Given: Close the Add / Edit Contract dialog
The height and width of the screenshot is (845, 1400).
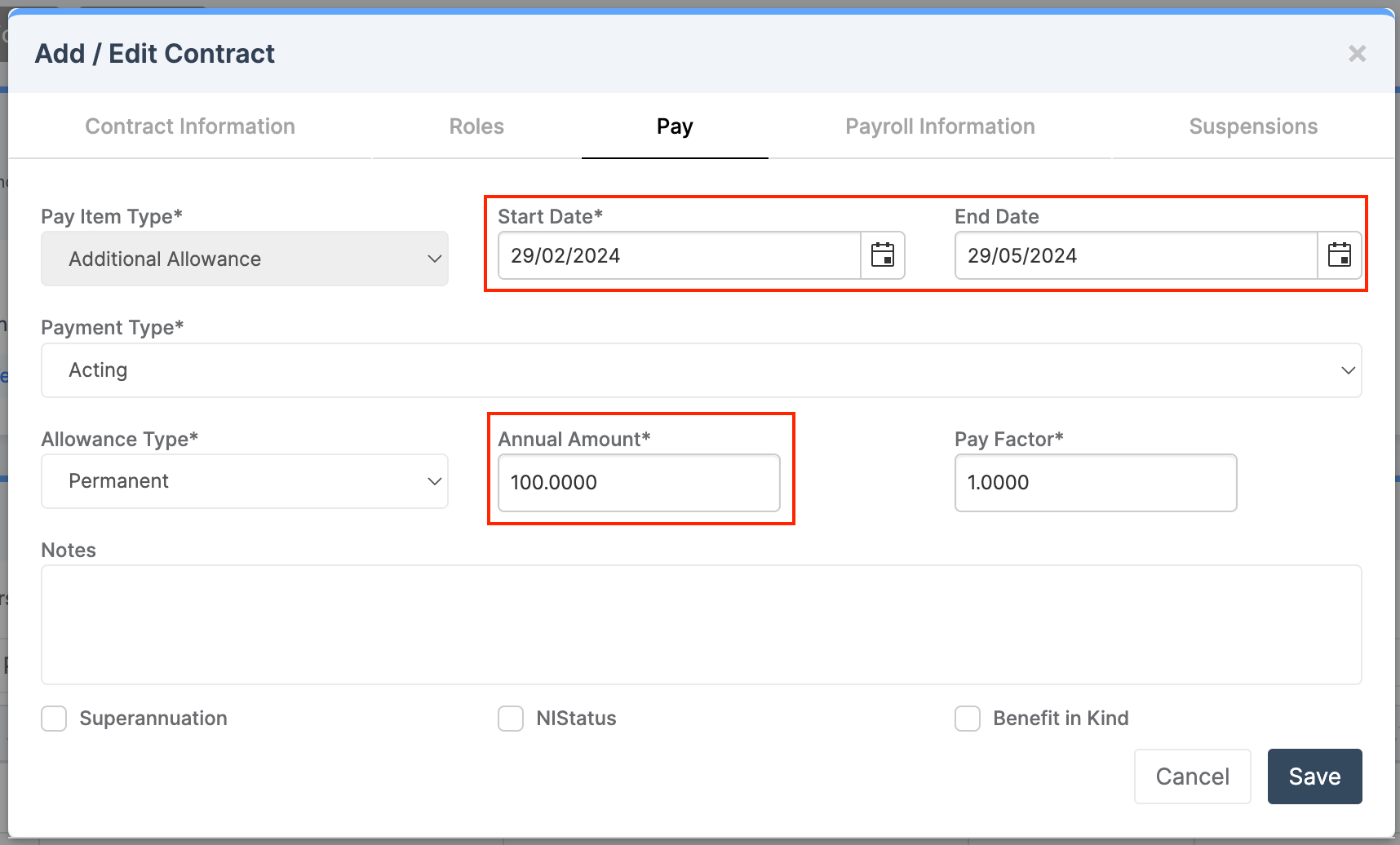Looking at the screenshot, I should click(x=1357, y=54).
